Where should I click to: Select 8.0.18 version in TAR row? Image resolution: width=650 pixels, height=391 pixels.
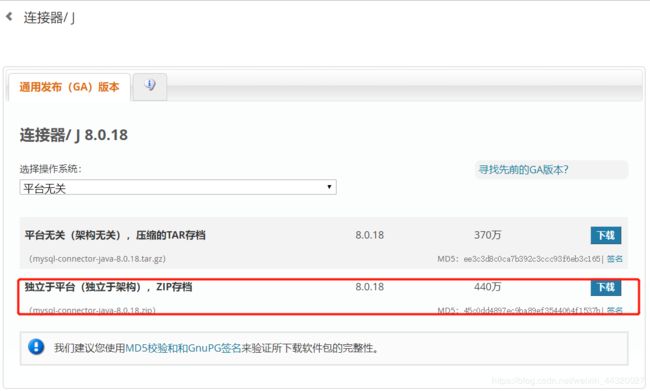click(x=369, y=235)
